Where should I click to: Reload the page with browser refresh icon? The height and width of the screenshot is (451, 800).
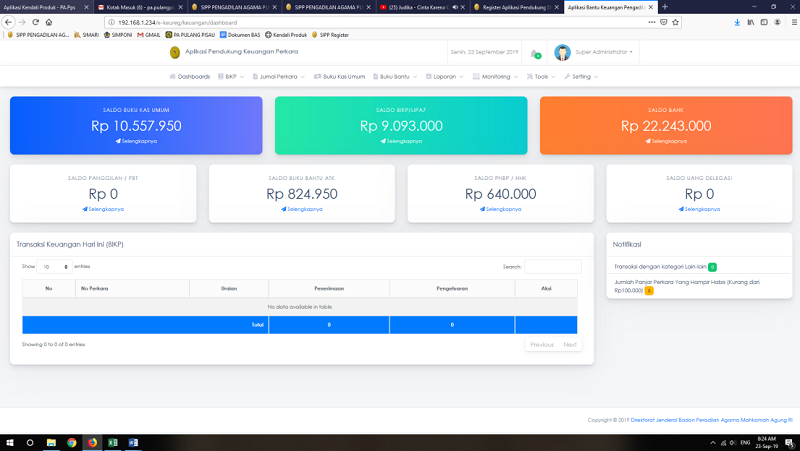tap(35, 21)
